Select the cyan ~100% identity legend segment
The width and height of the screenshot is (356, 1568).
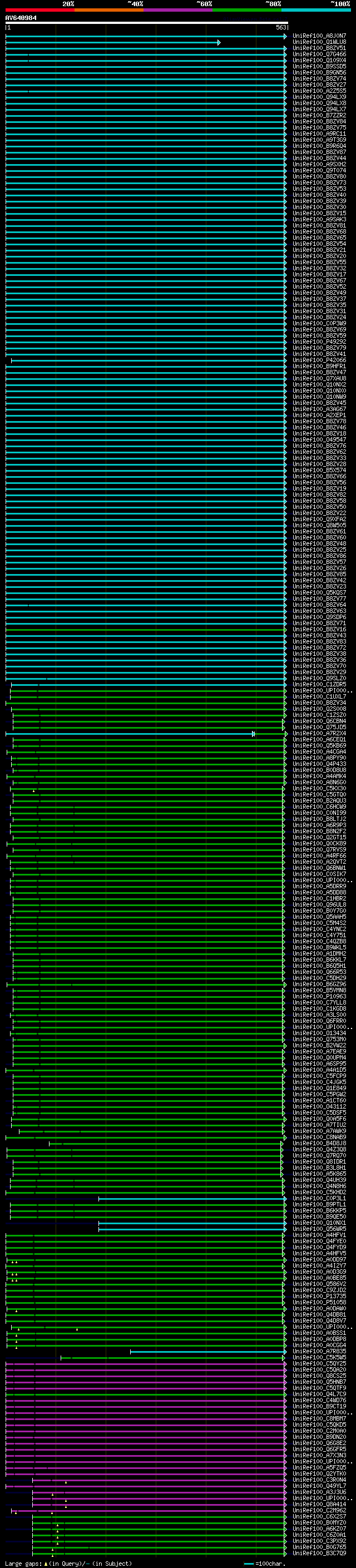(316, 10)
